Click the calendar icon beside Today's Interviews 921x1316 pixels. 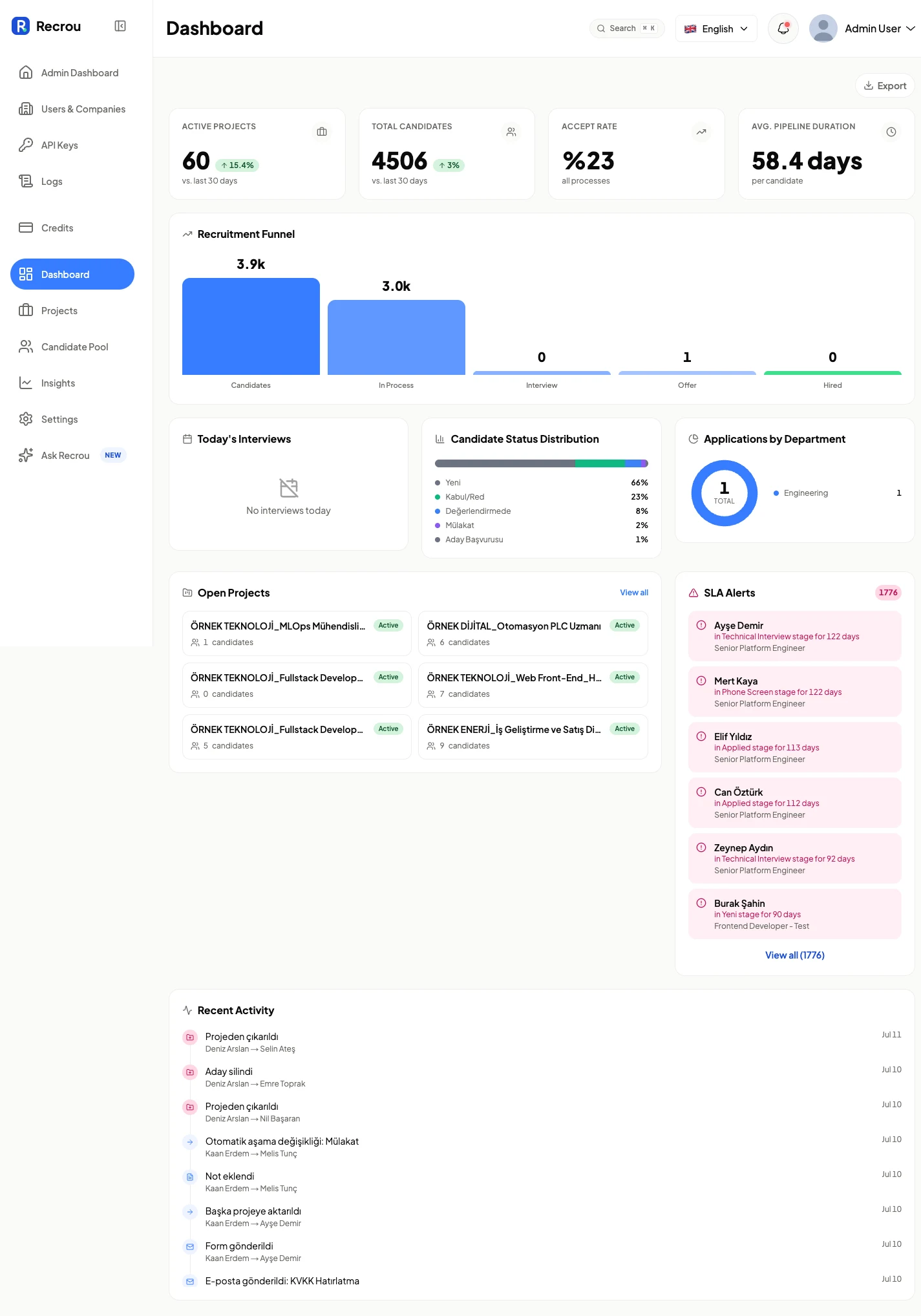pyautogui.click(x=187, y=439)
